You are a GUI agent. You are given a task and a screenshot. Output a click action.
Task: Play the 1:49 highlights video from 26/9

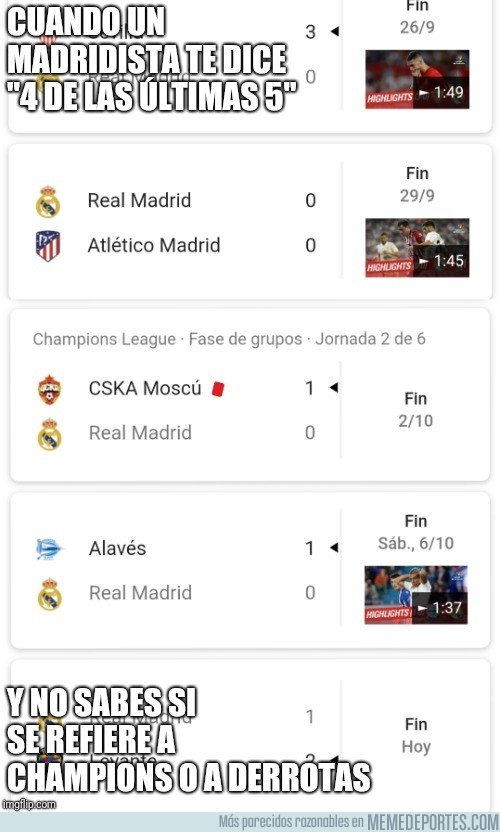pos(417,80)
